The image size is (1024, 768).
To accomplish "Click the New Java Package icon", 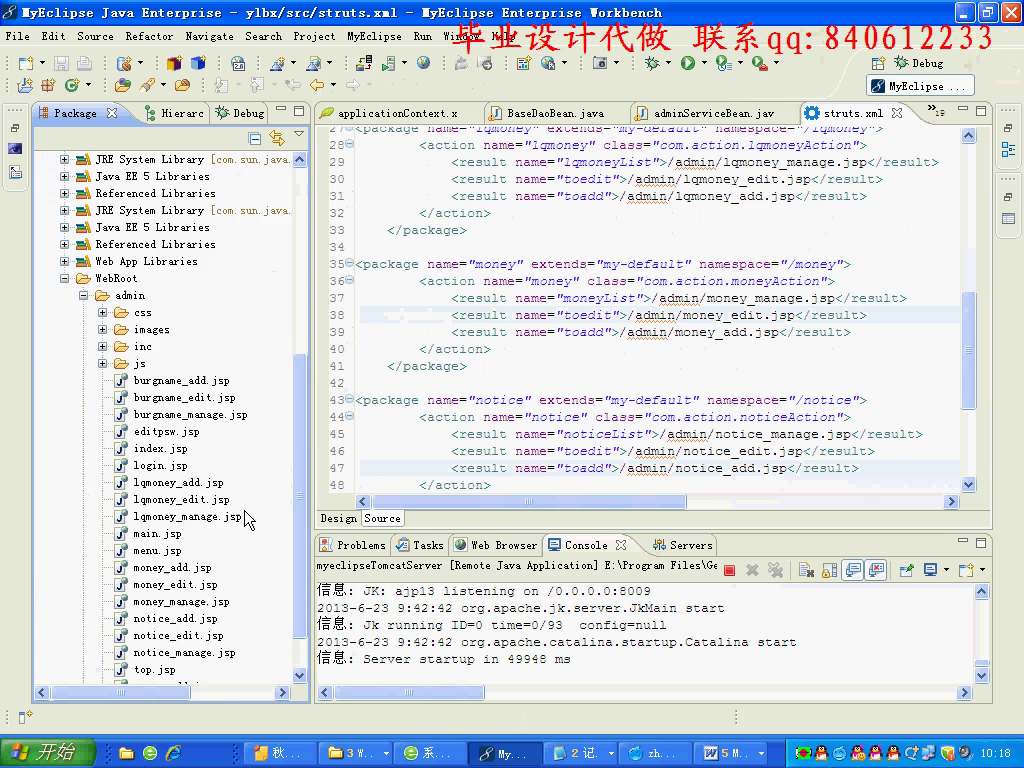I will tap(48, 85).
